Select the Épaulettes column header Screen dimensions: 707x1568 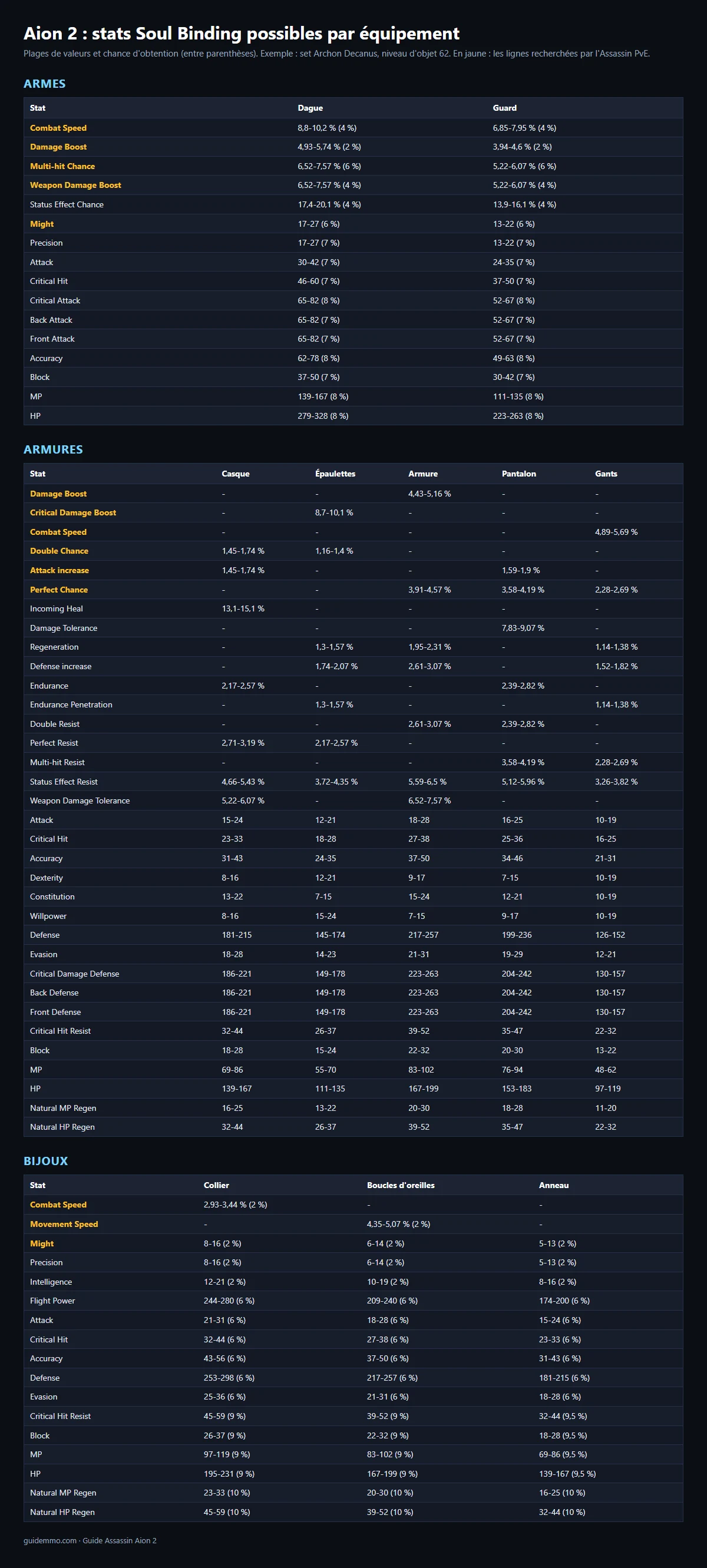point(335,474)
